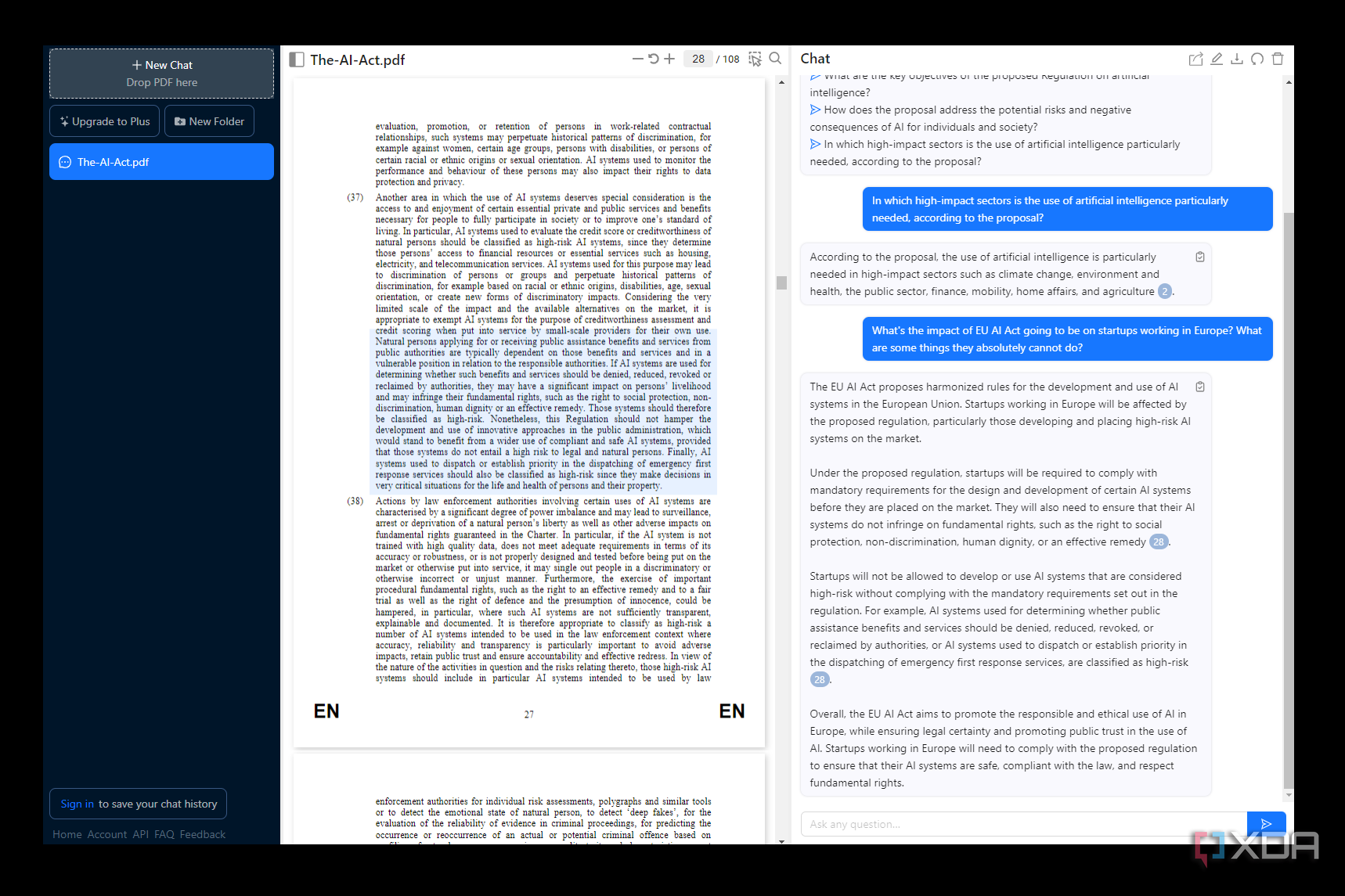Viewport: 1345px width, 896px height.
Task: Click the chat scrollbar up arrow
Action: coord(1289,81)
